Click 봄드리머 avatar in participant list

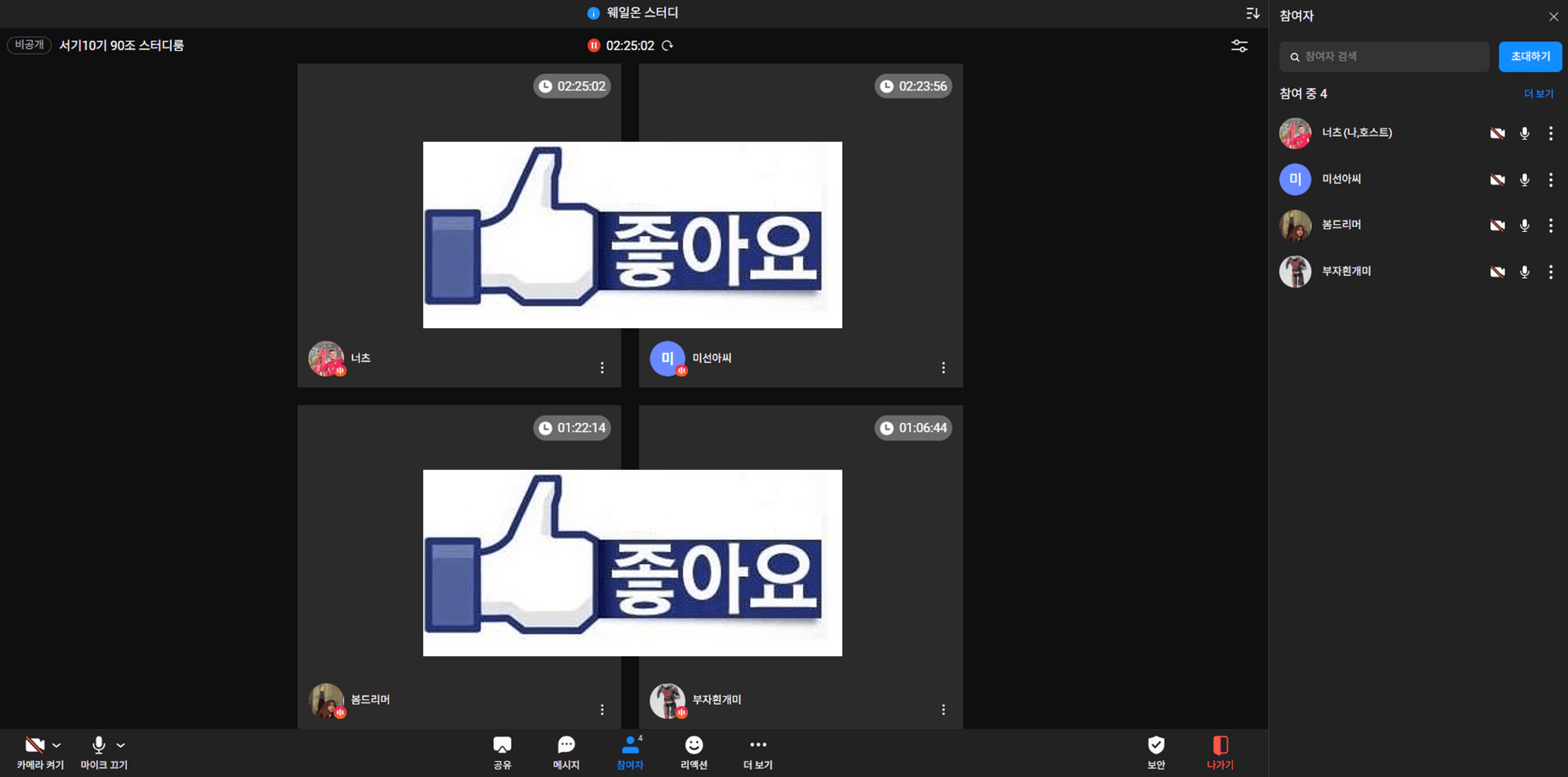(x=1295, y=226)
